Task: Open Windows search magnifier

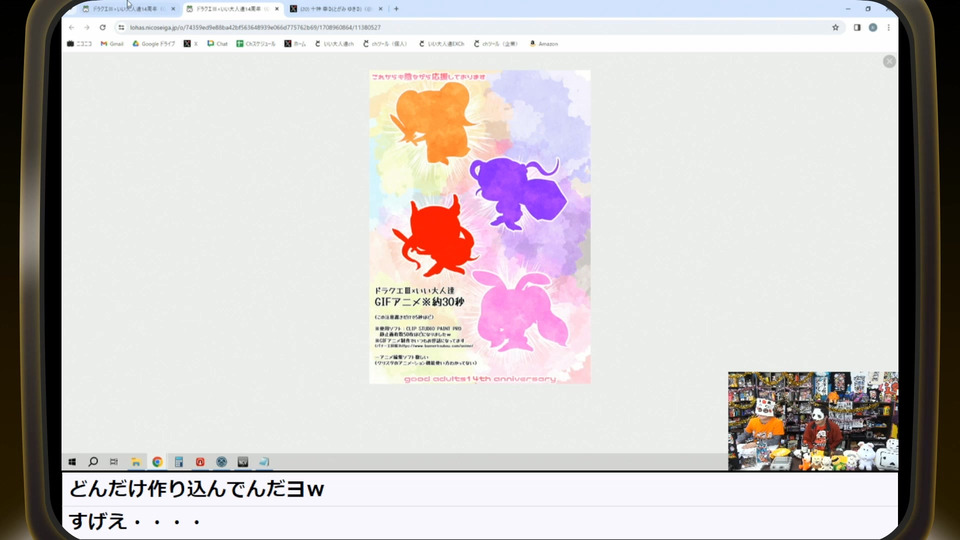Action: pos(93,462)
